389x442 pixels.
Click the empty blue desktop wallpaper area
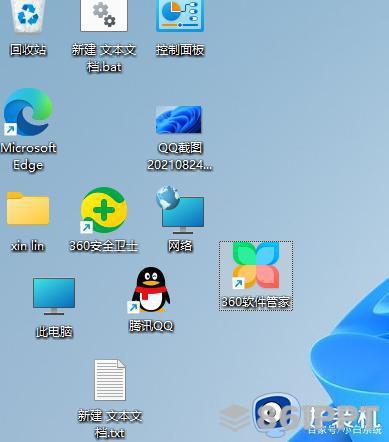click(x=300, y=117)
